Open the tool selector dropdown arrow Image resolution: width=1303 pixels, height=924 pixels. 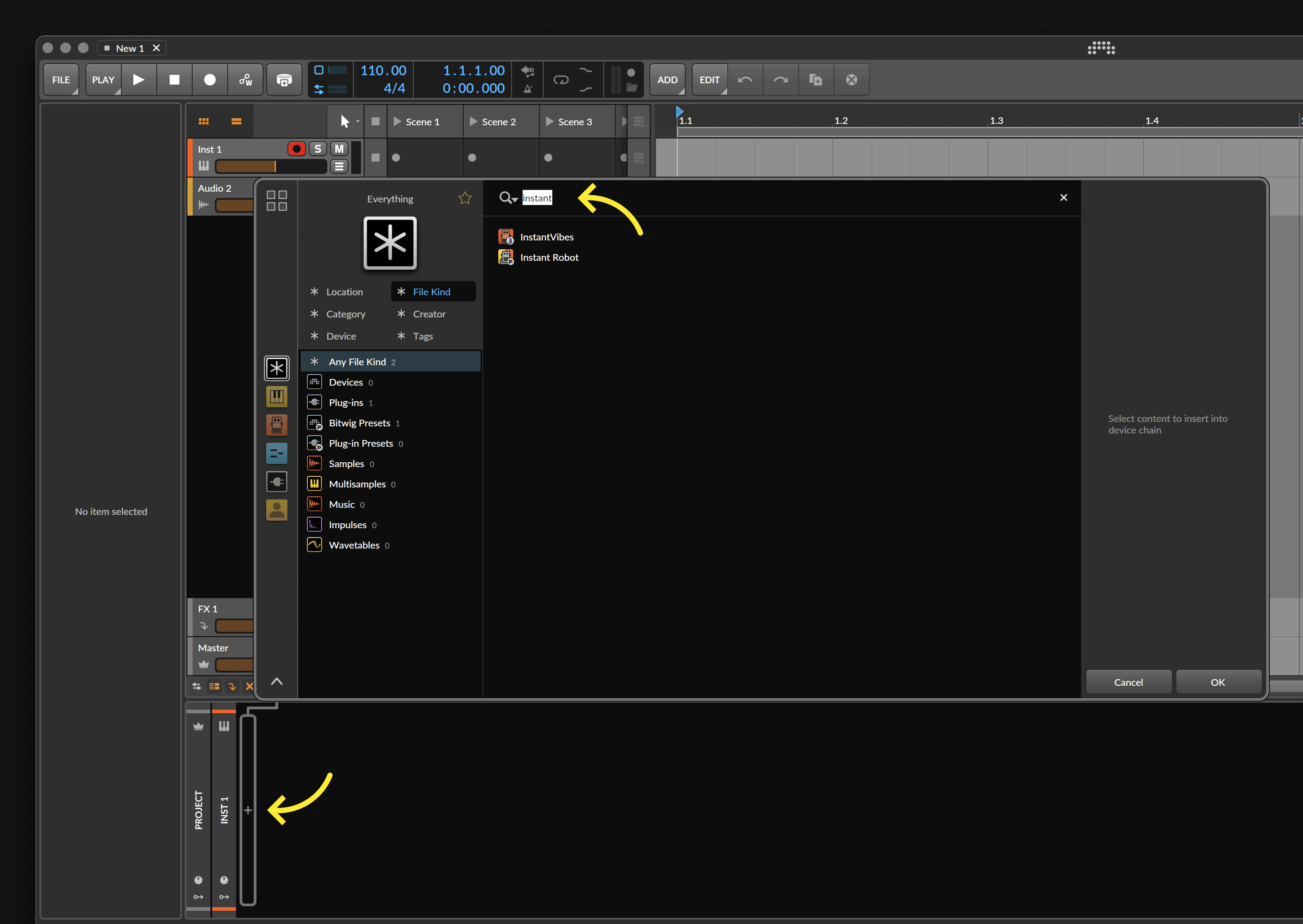point(357,121)
